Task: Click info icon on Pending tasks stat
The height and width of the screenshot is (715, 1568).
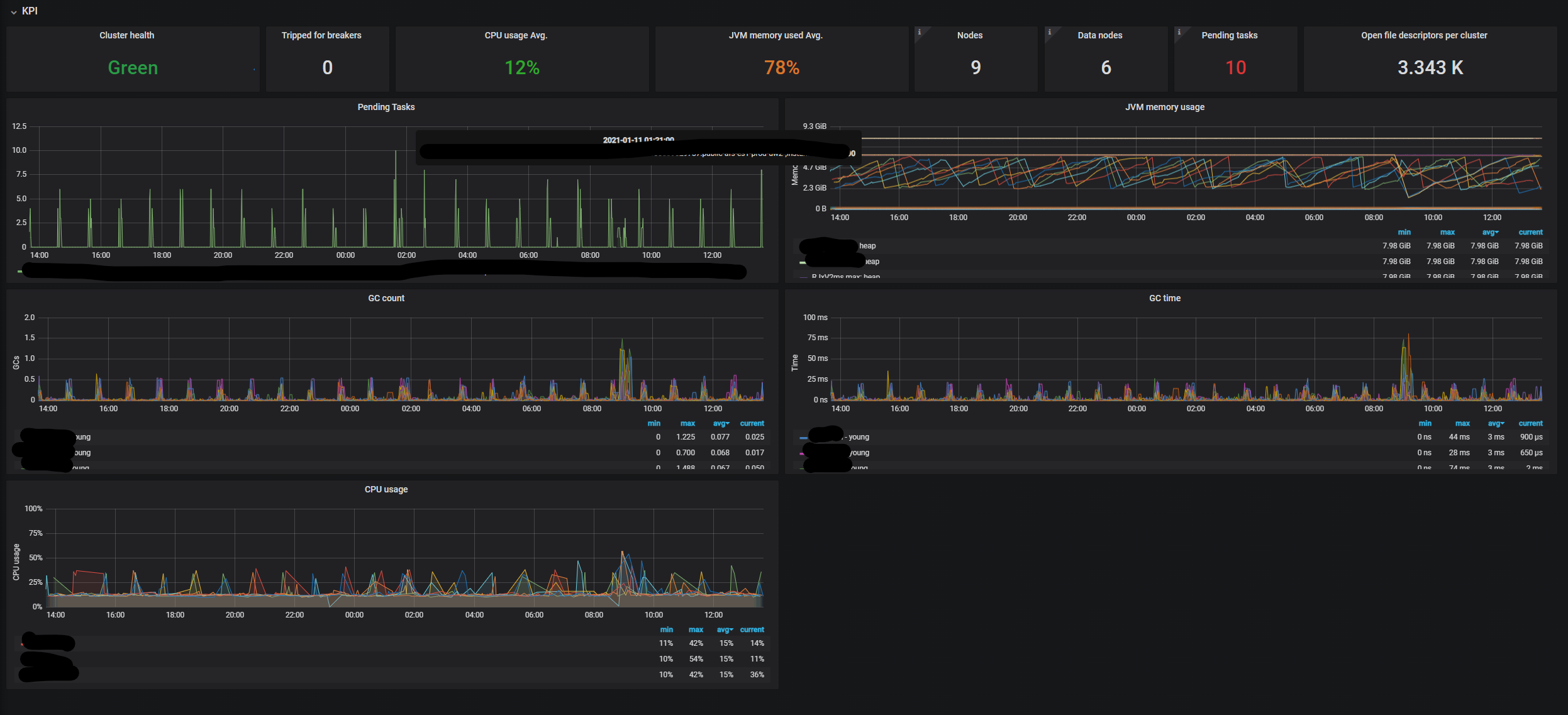Action: coord(1179,32)
